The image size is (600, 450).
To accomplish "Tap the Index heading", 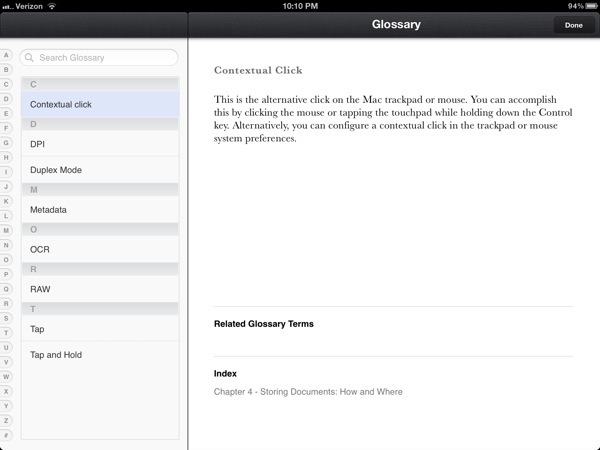I will click(225, 373).
